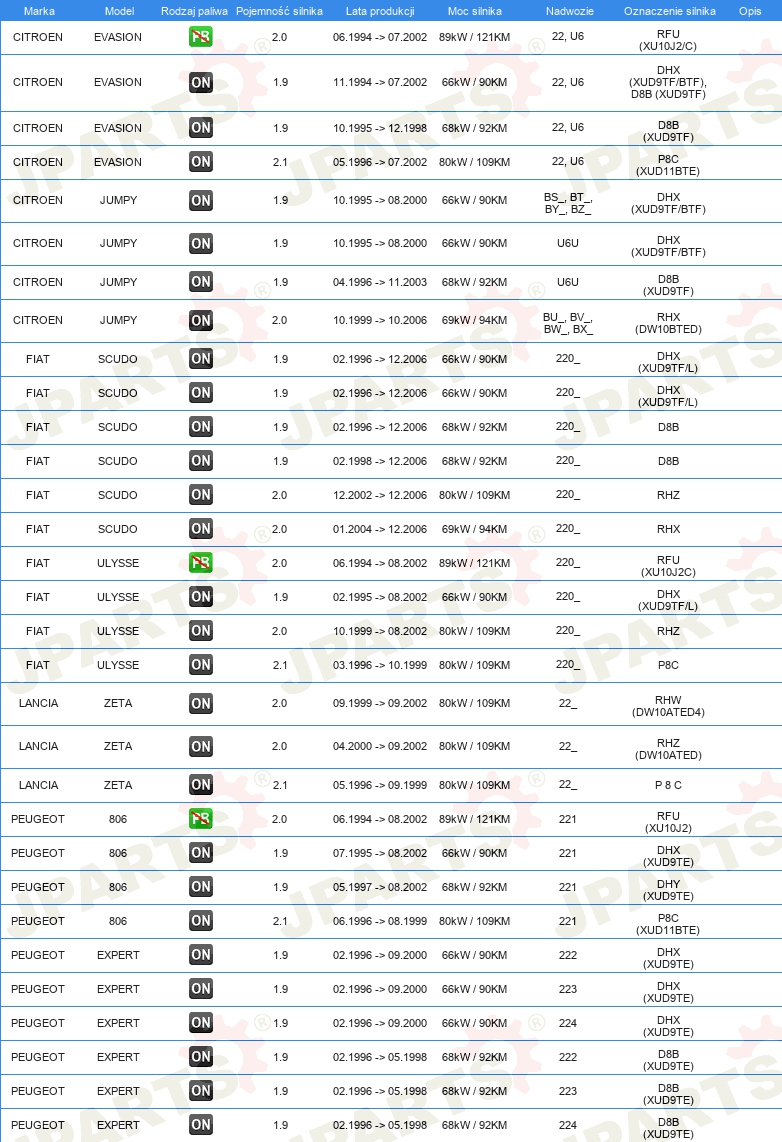This screenshot has height=1142, width=782.
Task: Select the DHX (XUD9TF/BTF), D8B engine cell
Action: pyautogui.click(x=668, y=82)
